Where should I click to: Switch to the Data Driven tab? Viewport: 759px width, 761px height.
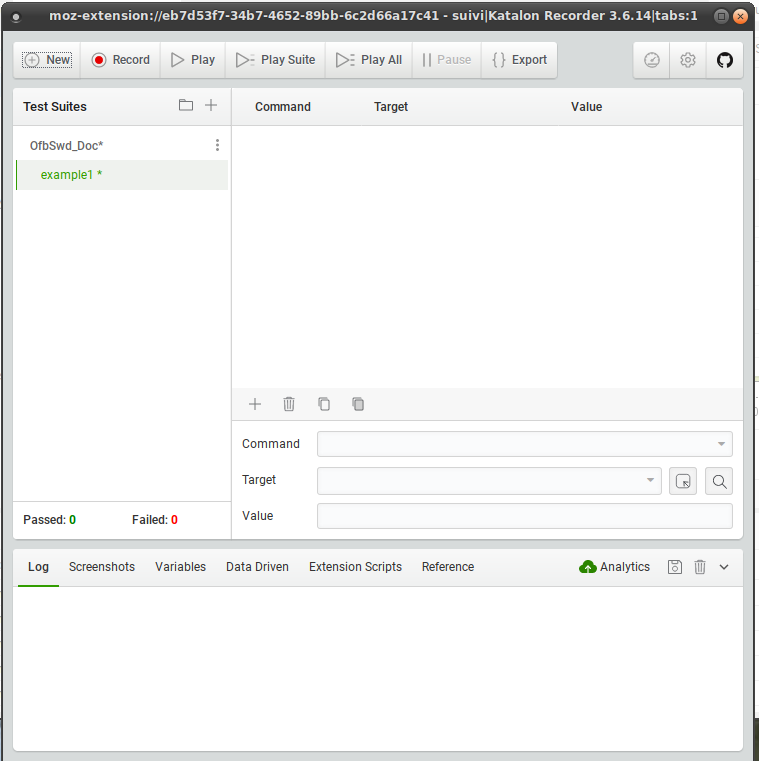click(x=257, y=567)
